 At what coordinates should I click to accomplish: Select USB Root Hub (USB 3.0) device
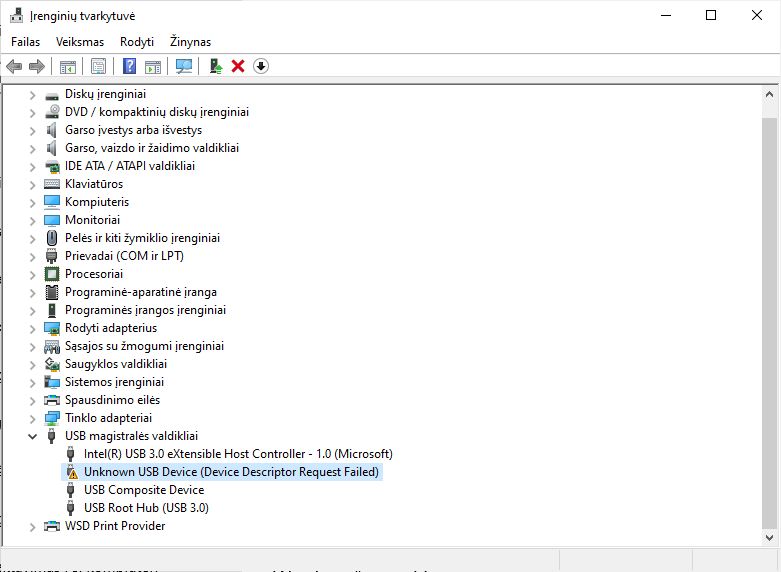[x=146, y=508]
